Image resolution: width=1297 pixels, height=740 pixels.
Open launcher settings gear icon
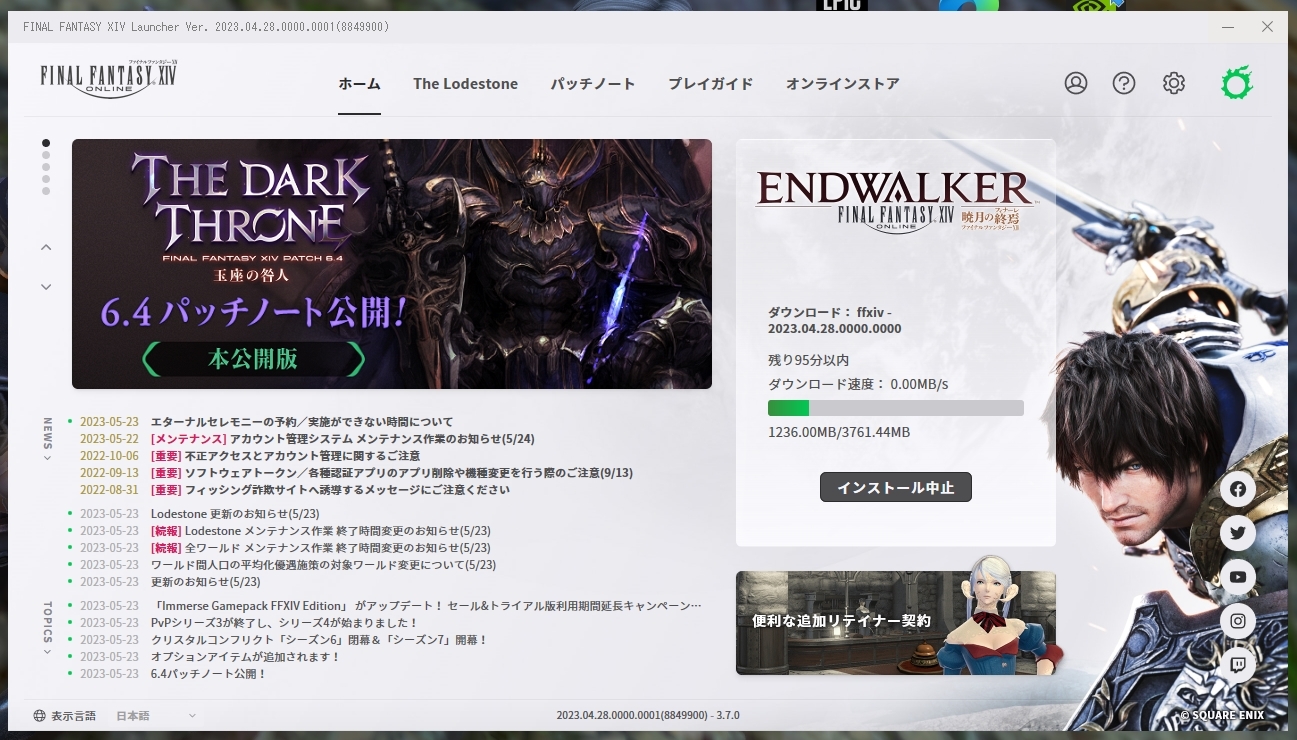click(1174, 83)
